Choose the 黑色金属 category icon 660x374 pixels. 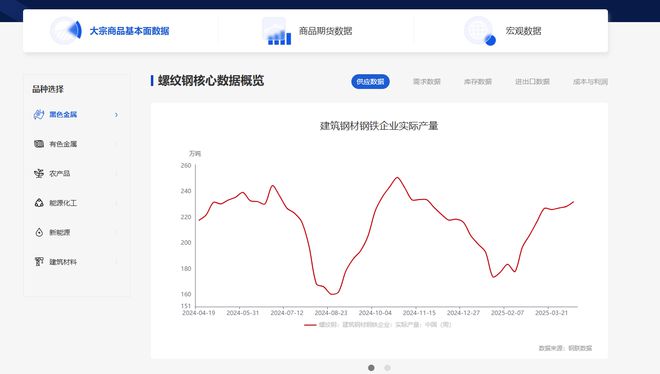(39, 114)
